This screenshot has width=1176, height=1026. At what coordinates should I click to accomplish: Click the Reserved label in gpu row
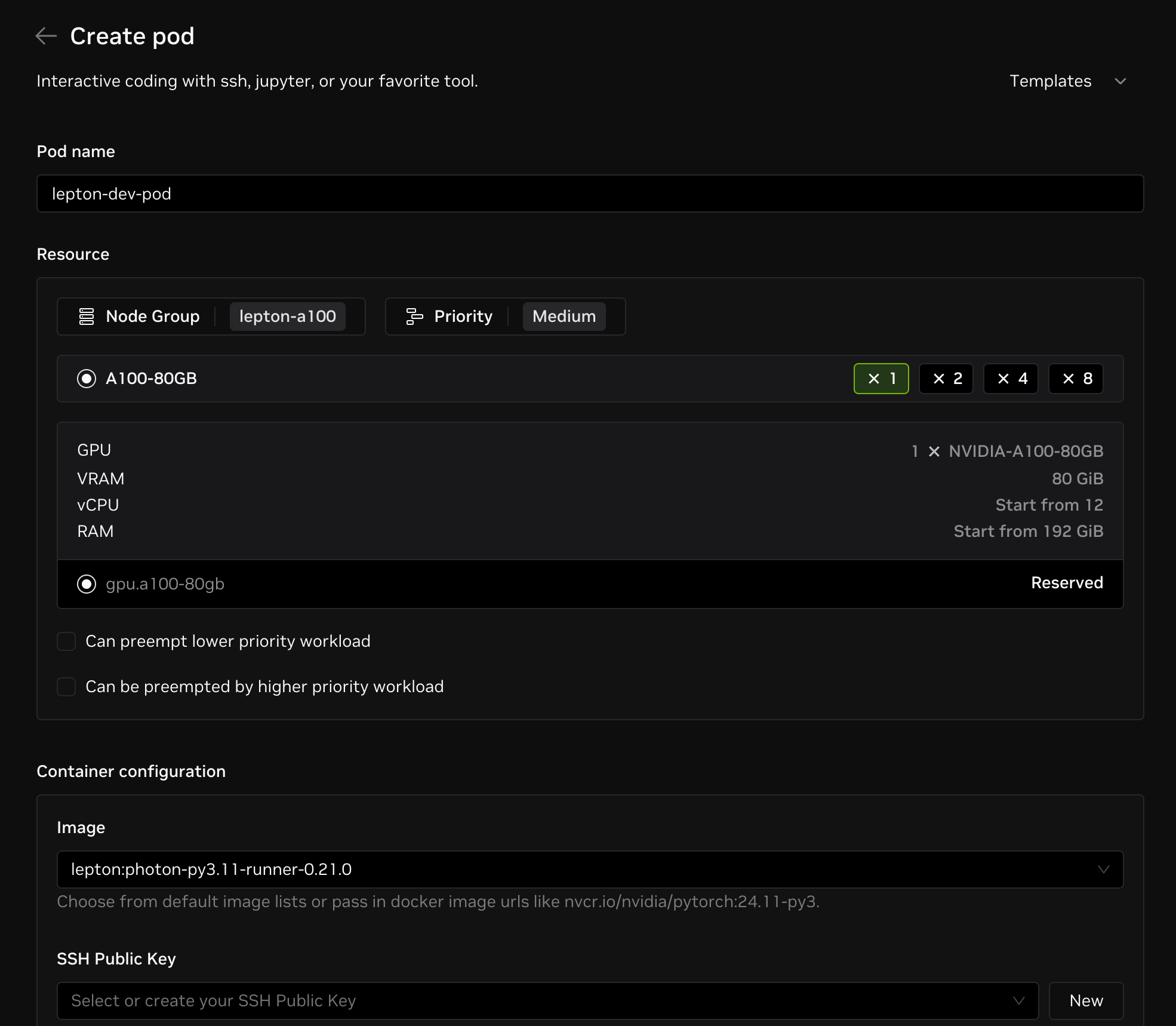[x=1067, y=583]
